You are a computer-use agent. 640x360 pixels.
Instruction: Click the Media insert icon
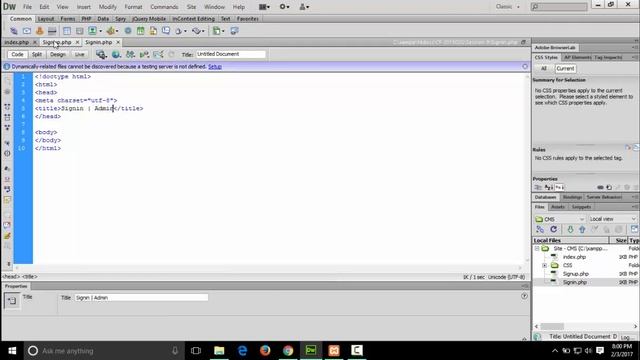(x=110, y=31)
